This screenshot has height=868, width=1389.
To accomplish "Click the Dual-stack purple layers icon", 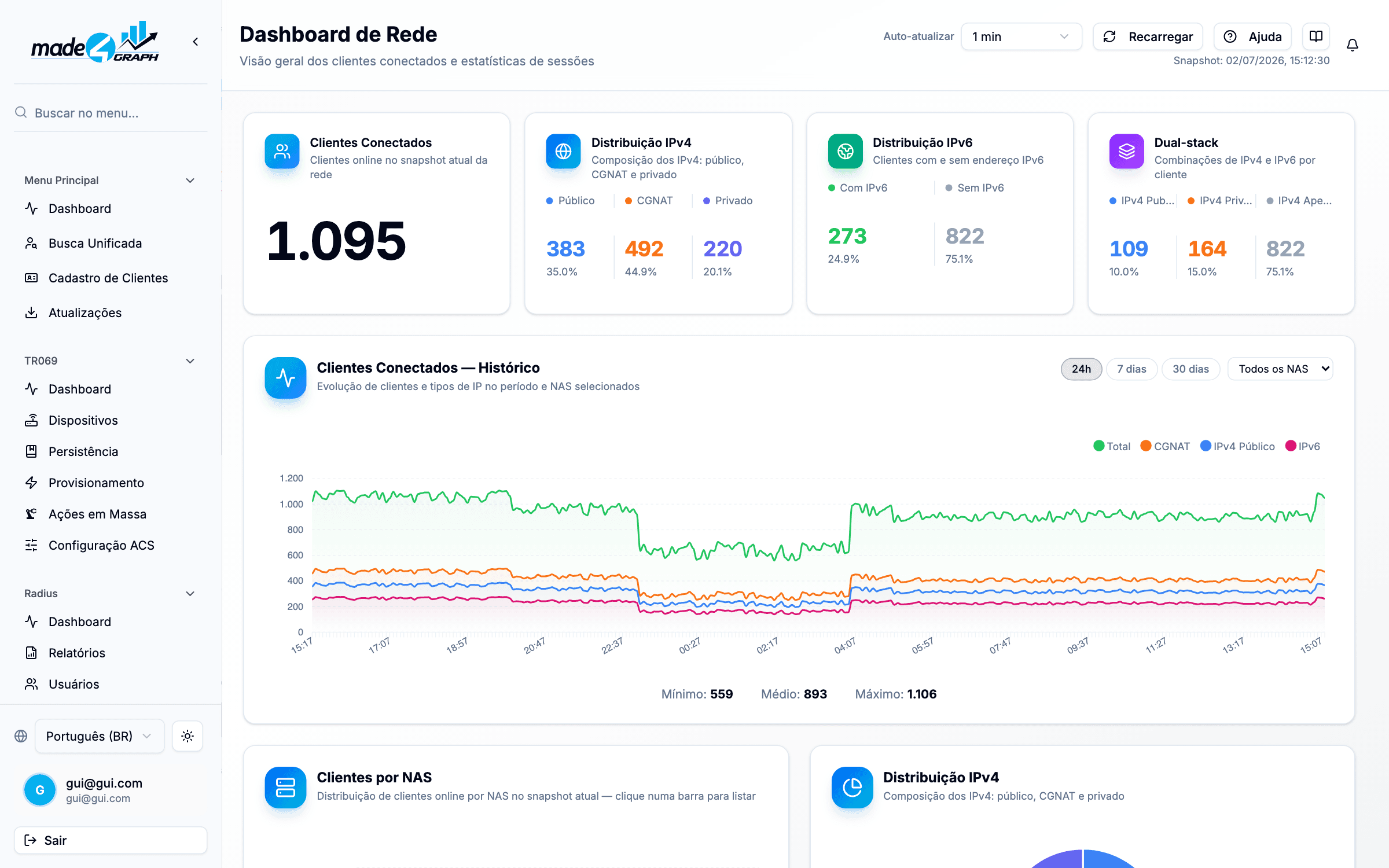I will click(1126, 152).
